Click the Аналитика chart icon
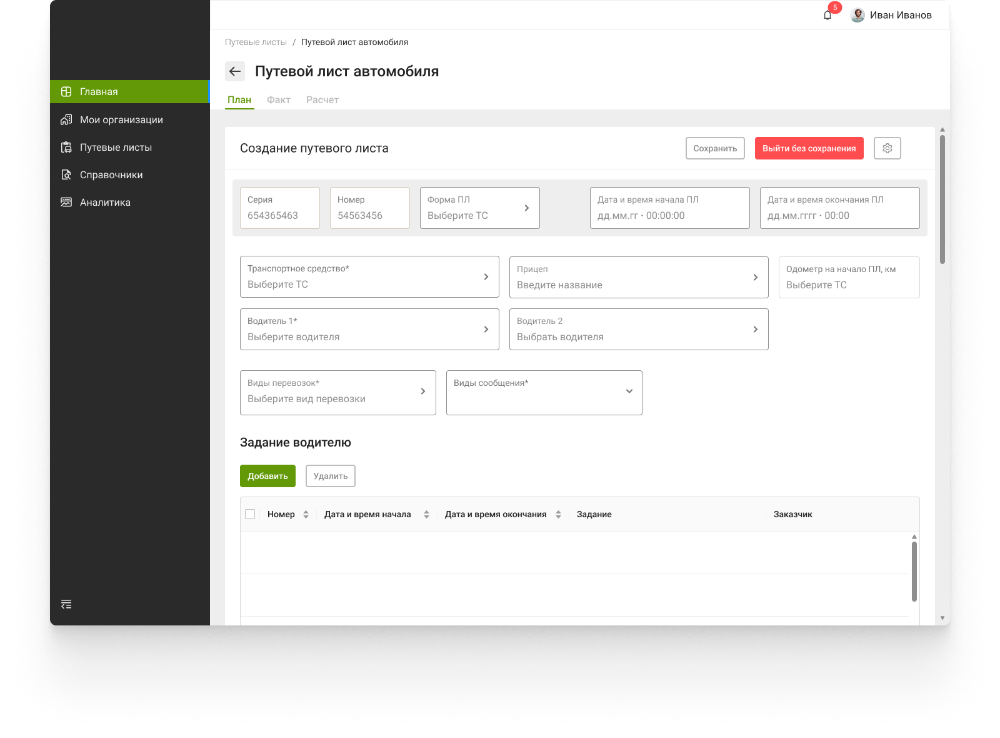 [66, 202]
